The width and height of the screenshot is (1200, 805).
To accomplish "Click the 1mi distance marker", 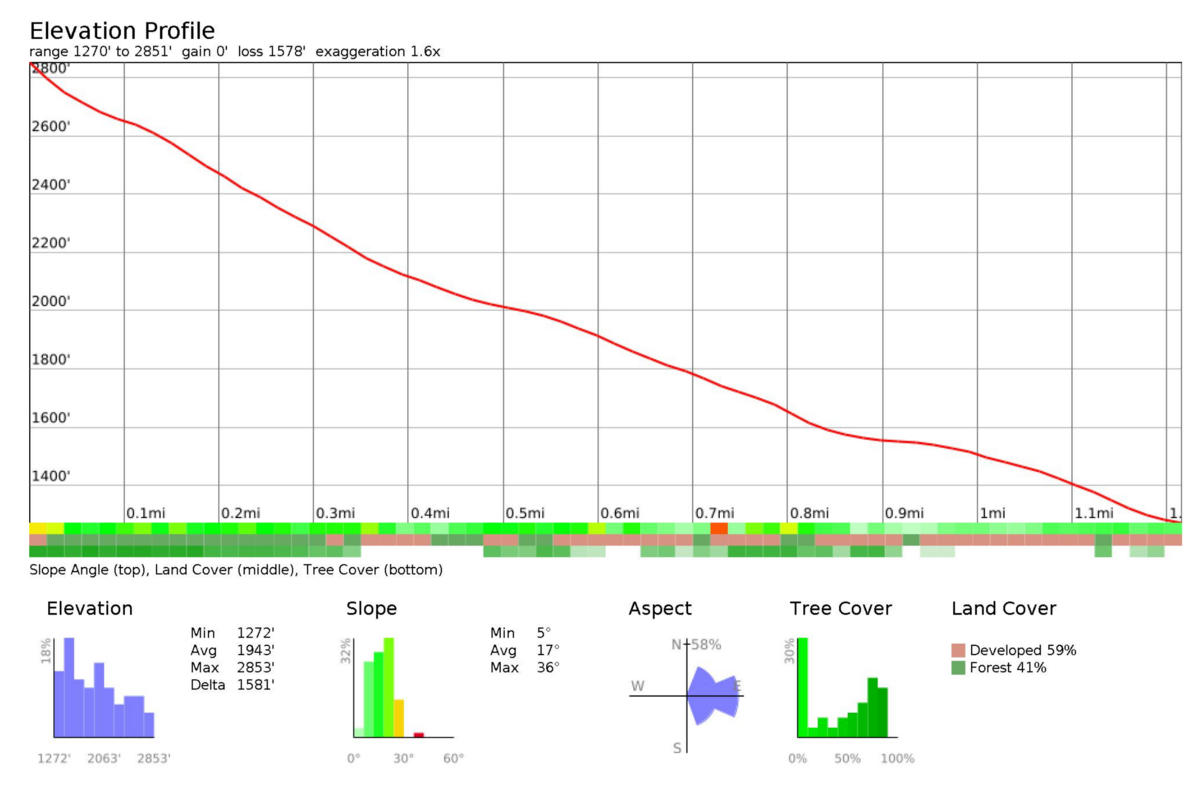I will 992,513.
